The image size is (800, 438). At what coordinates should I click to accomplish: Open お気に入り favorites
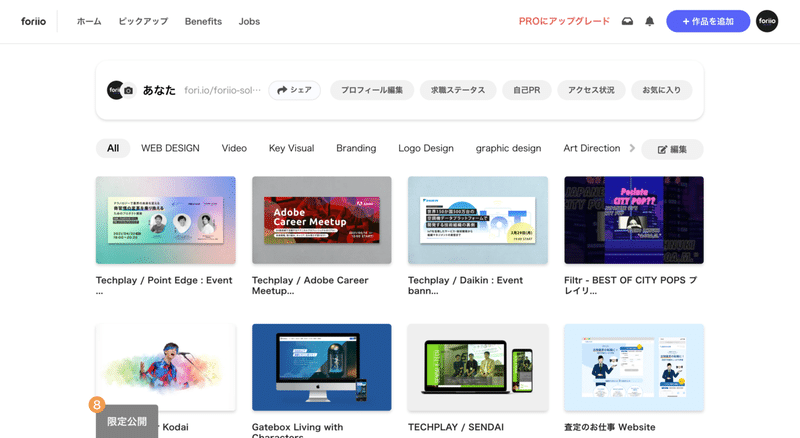pyautogui.click(x=662, y=90)
